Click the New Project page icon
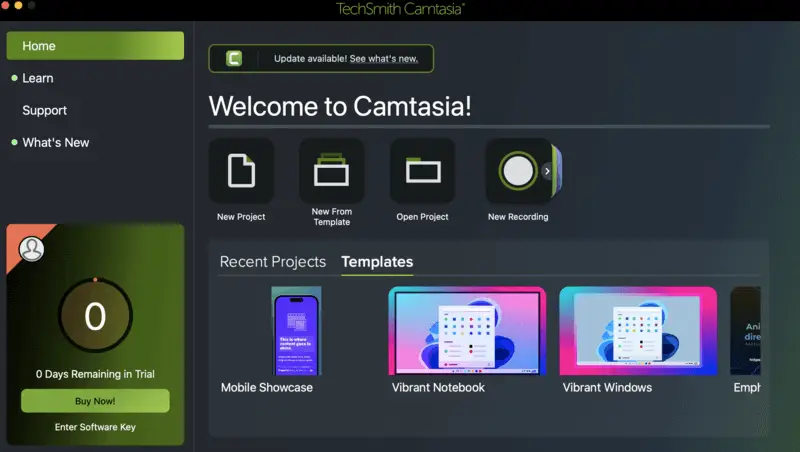Image resolution: width=800 pixels, height=452 pixels. [241, 171]
